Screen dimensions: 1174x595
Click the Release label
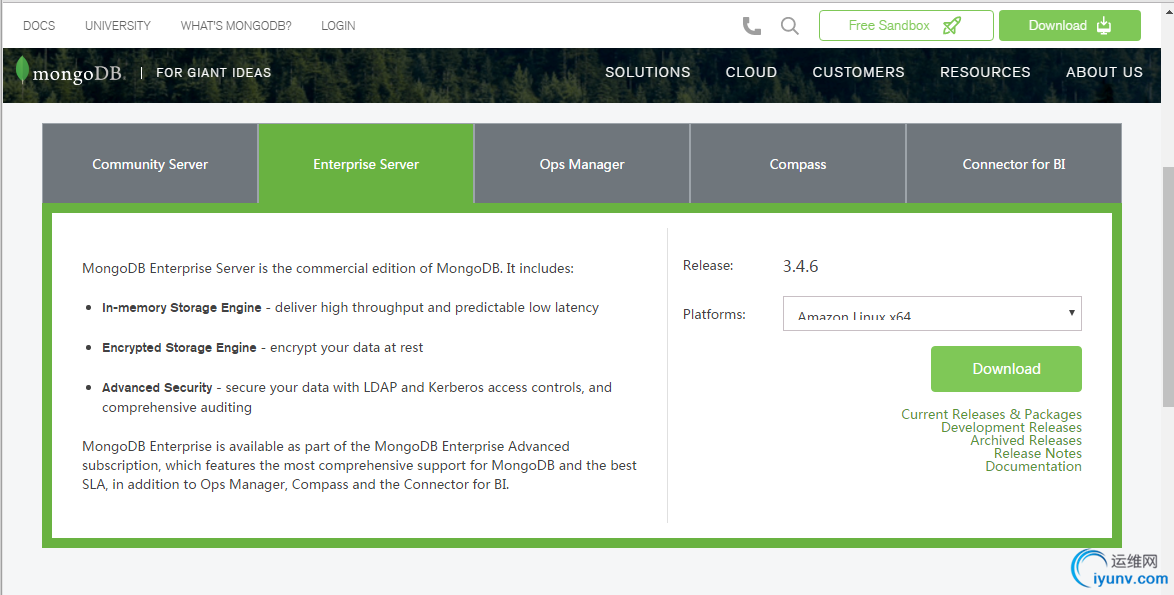coord(708,266)
